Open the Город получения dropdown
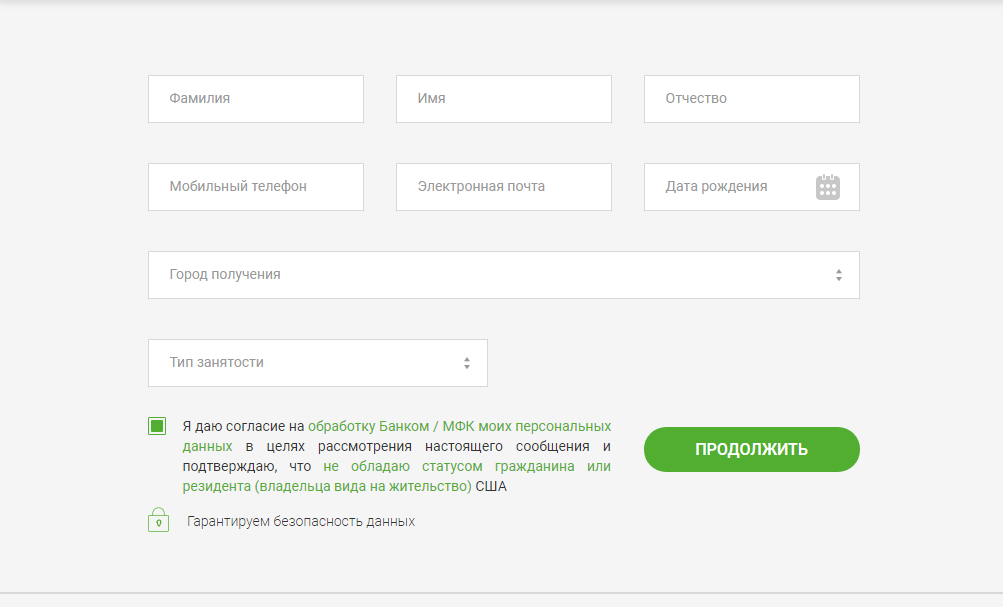 click(504, 275)
